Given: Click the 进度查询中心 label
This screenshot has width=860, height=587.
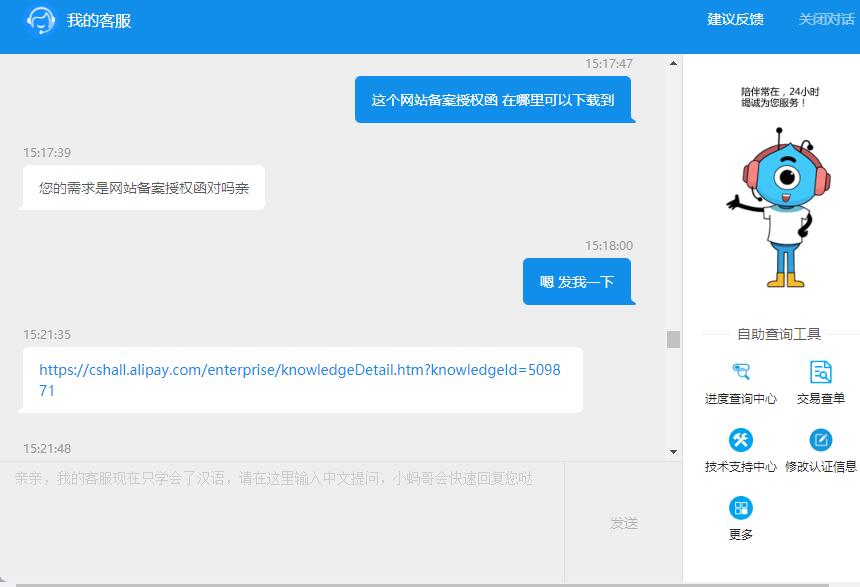Looking at the screenshot, I should (741, 399).
